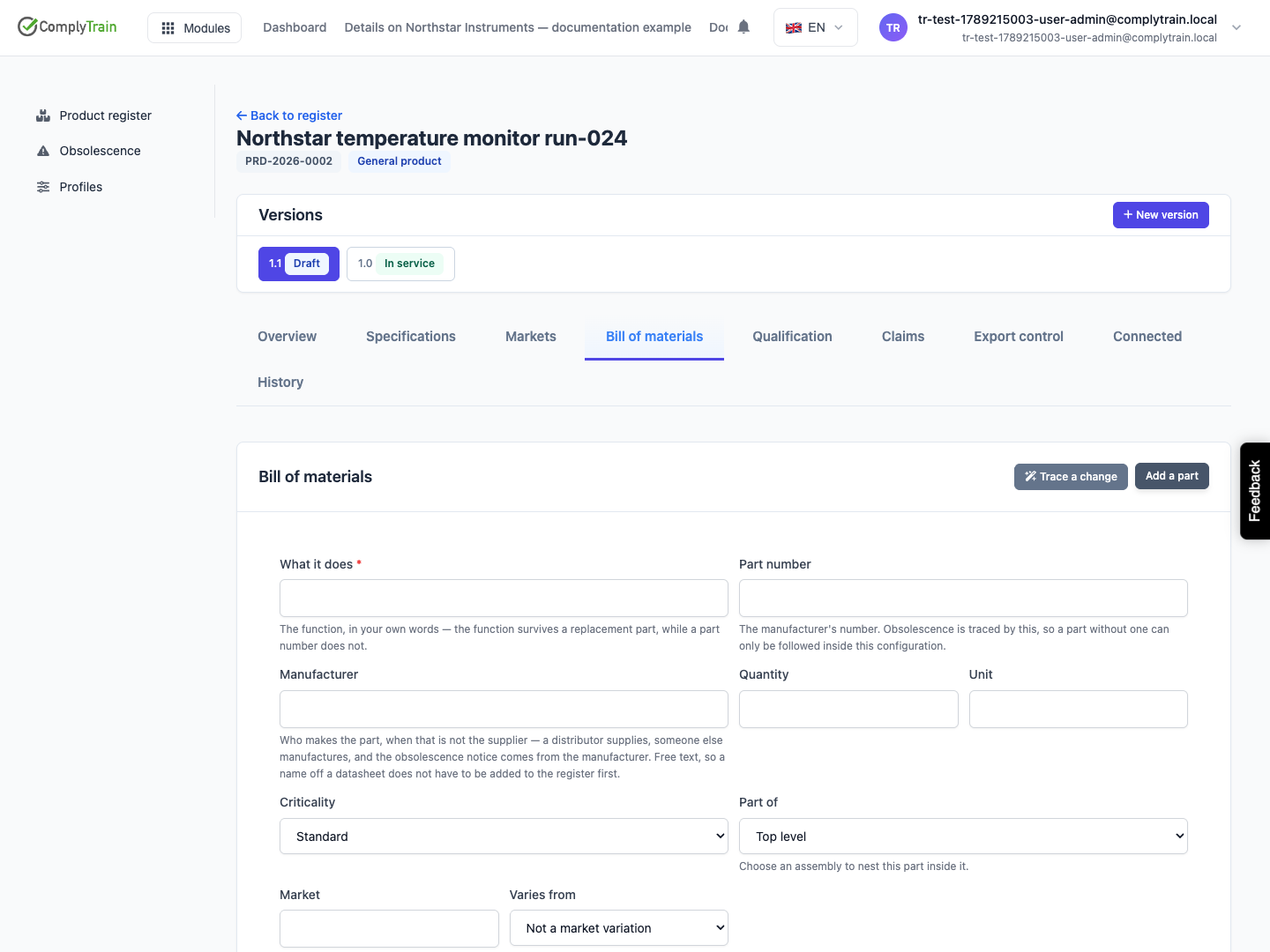
Task: Switch to the Specifications tab
Action: (x=411, y=337)
